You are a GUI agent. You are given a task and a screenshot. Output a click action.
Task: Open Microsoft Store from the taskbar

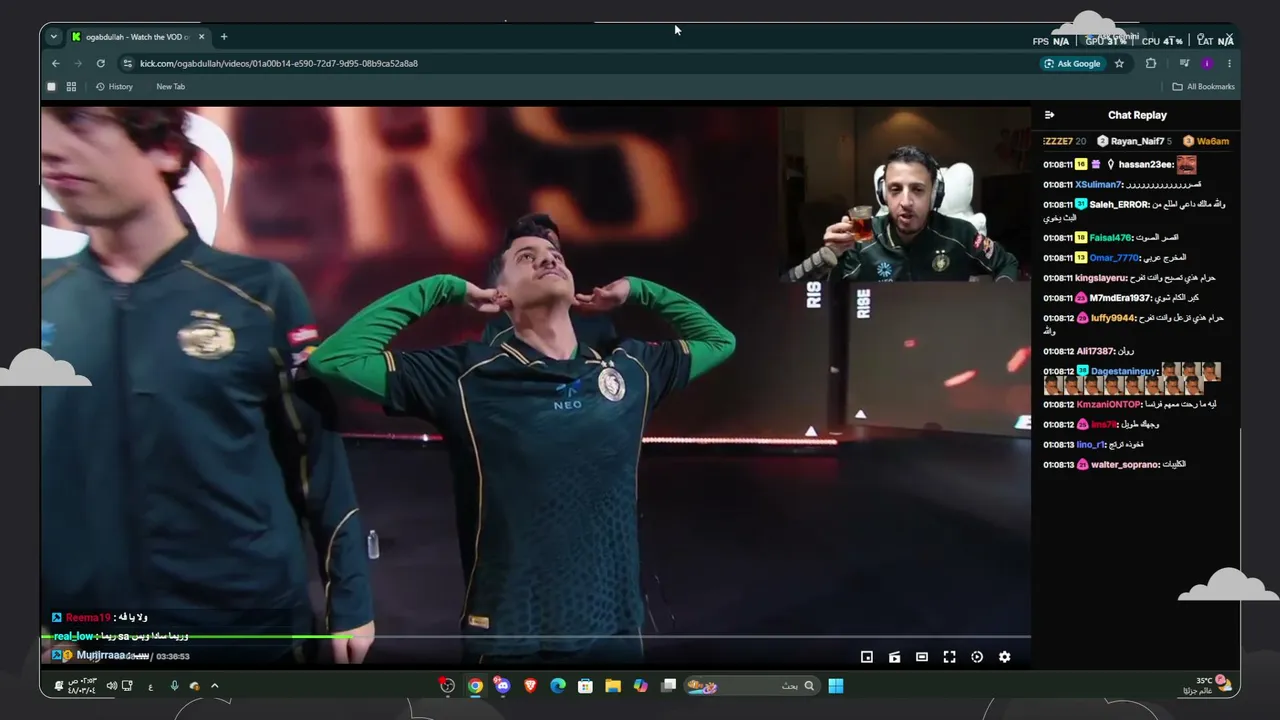[x=585, y=686]
